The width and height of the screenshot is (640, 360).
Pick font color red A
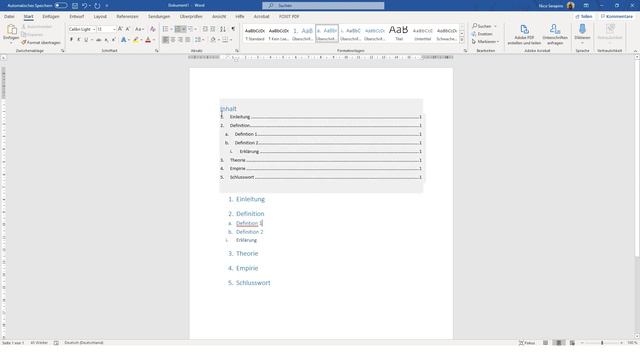[148, 40]
